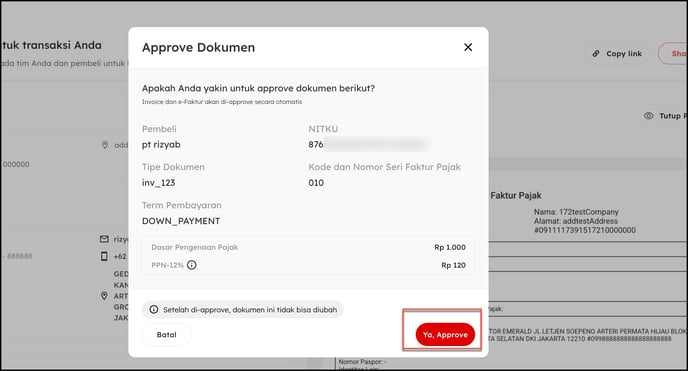The width and height of the screenshot is (688, 371).
Task: Toggle the eye icon next to Tutup
Action: [649, 116]
